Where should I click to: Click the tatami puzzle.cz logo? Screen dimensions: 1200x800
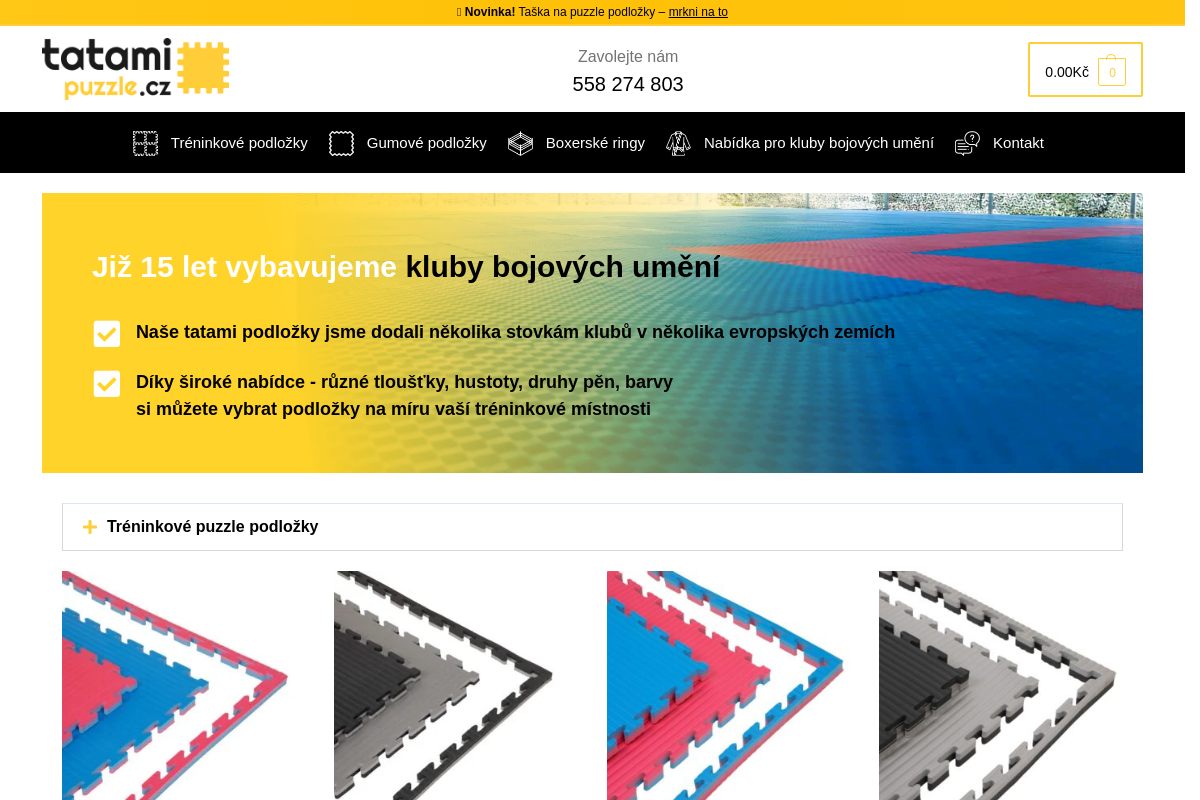pos(135,69)
